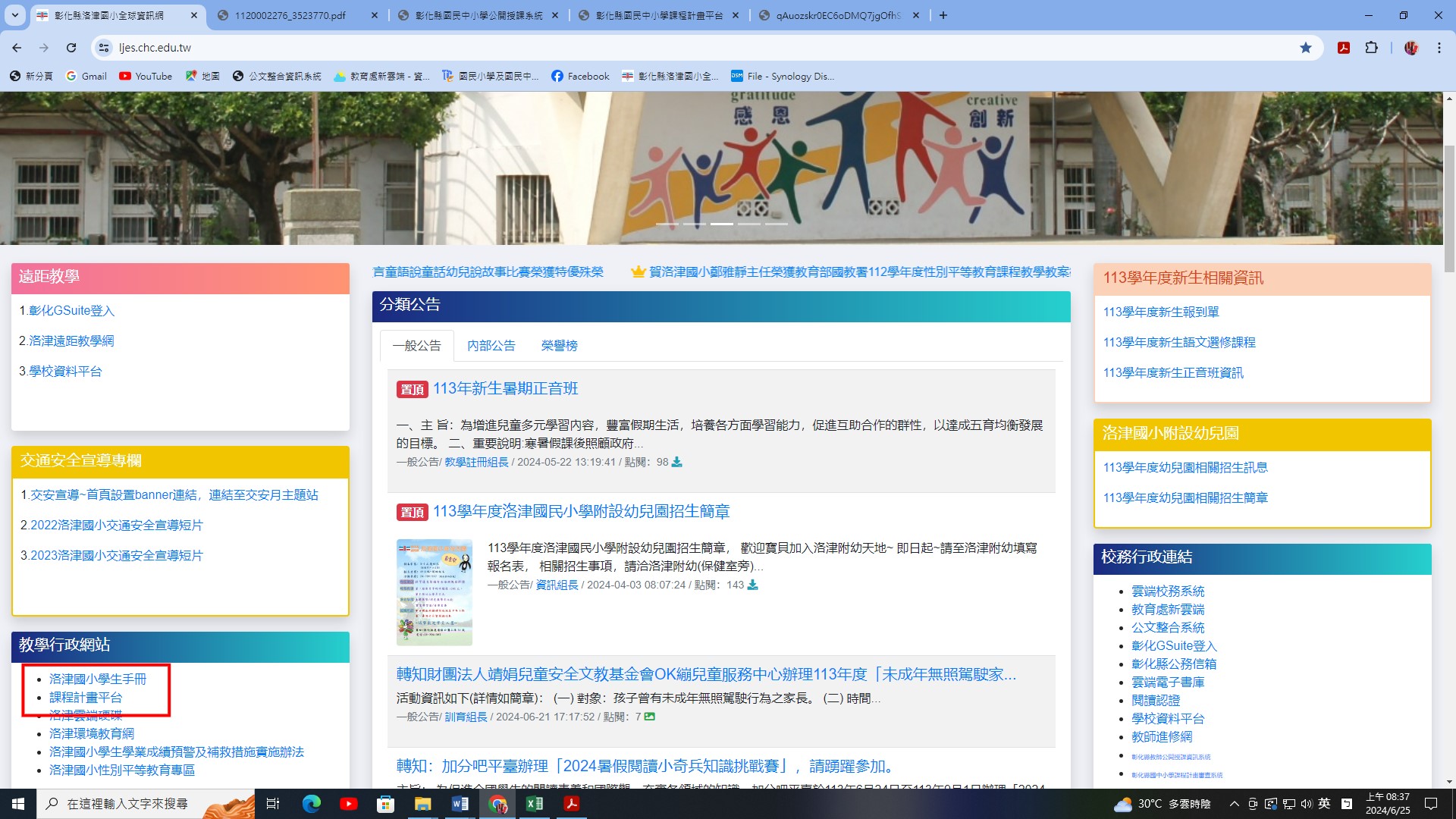Viewport: 1456px width, 819px height.
Task: Open the browser extensions puzzle icon
Action: tap(1371, 48)
